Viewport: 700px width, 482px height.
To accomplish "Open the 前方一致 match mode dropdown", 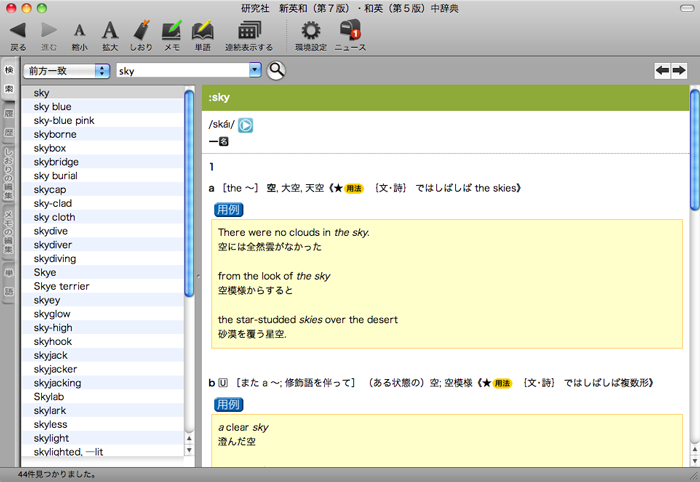I will (67, 71).
